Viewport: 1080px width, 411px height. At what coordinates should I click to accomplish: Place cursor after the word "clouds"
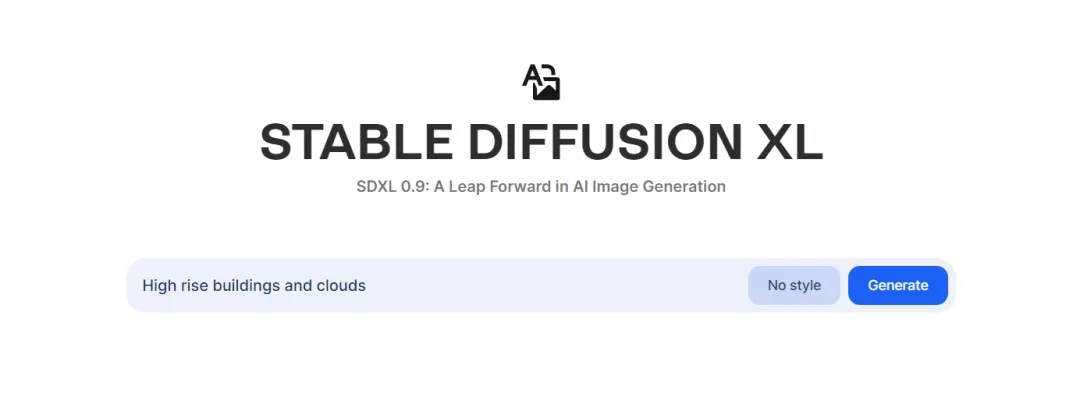point(367,285)
